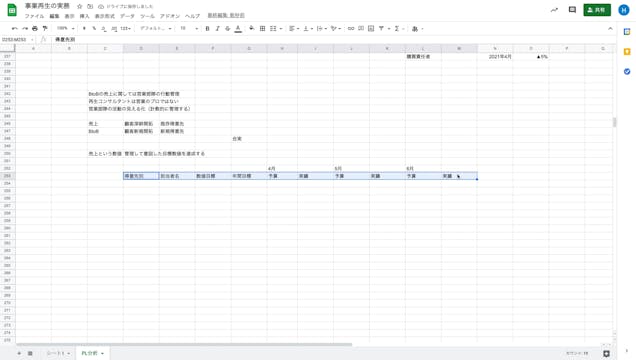The width and height of the screenshot is (636, 360).
Task: Open merge cells dropdown arrow
Action: point(281,29)
